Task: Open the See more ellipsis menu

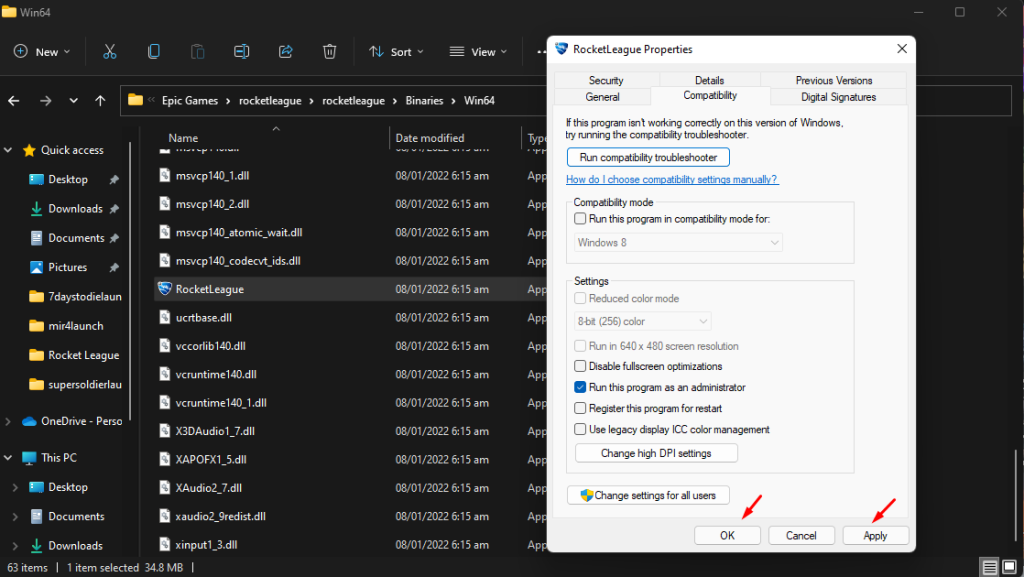Action: click(541, 52)
